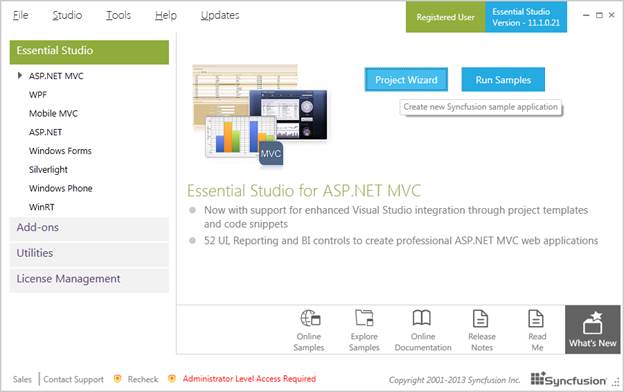The height and width of the screenshot is (392, 624).
Task: Click the Recheck link
Action: 143,379
